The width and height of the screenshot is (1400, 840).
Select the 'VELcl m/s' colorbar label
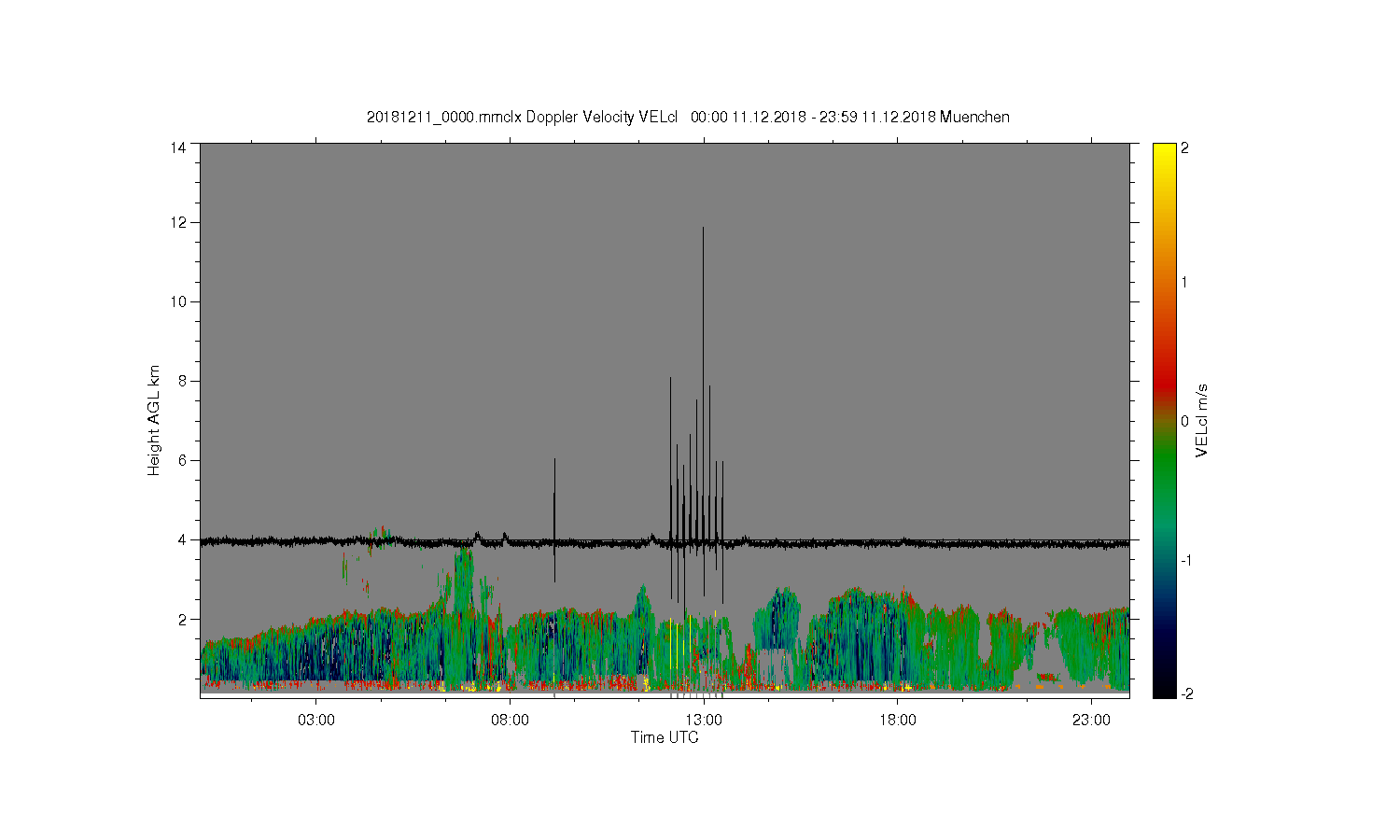(x=1202, y=420)
